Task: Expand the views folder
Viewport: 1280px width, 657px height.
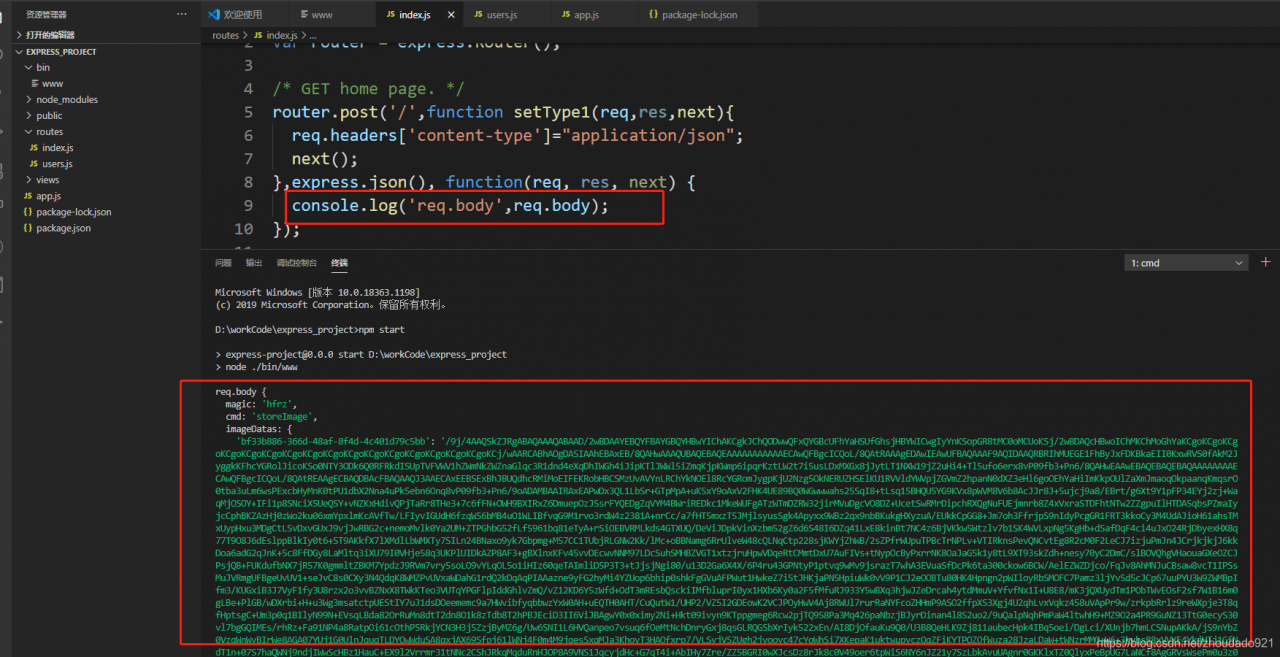Action: (x=47, y=180)
